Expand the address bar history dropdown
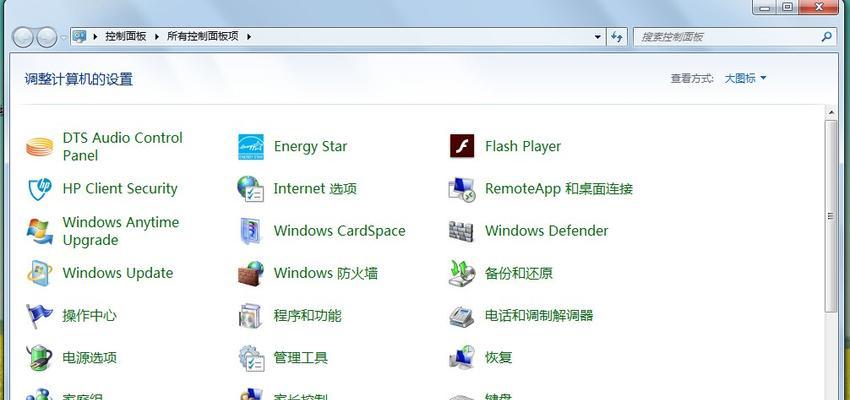The image size is (850, 400). 597,37
